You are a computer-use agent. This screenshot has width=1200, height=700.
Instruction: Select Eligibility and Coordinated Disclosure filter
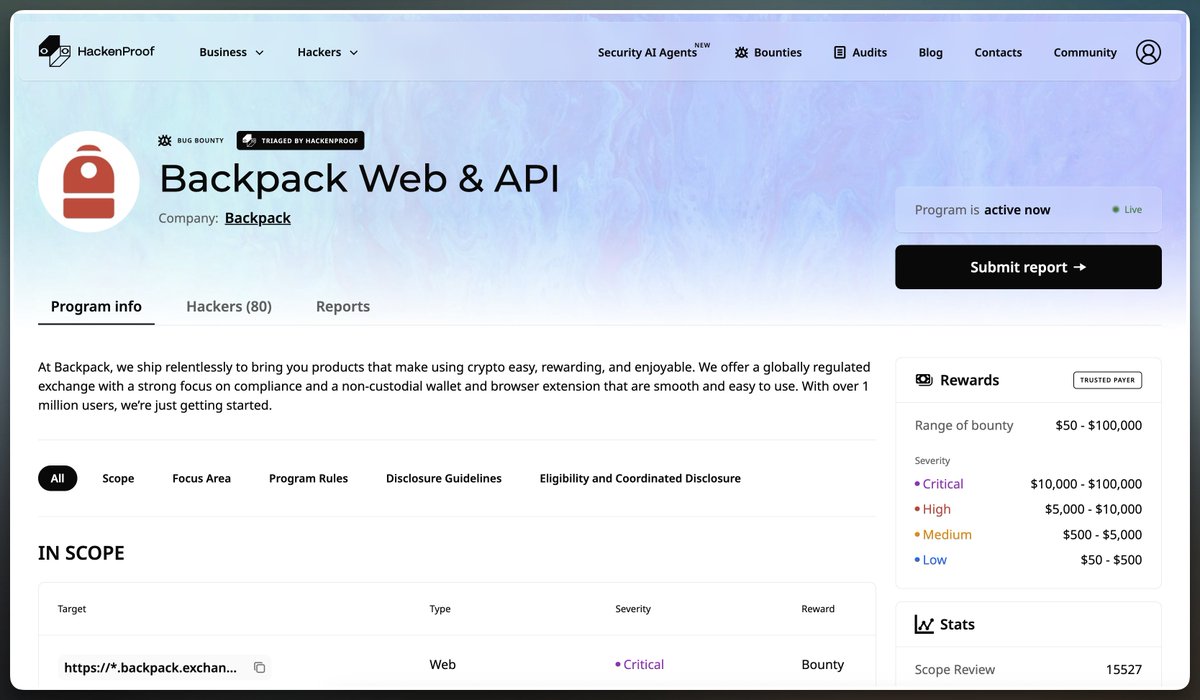click(640, 478)
